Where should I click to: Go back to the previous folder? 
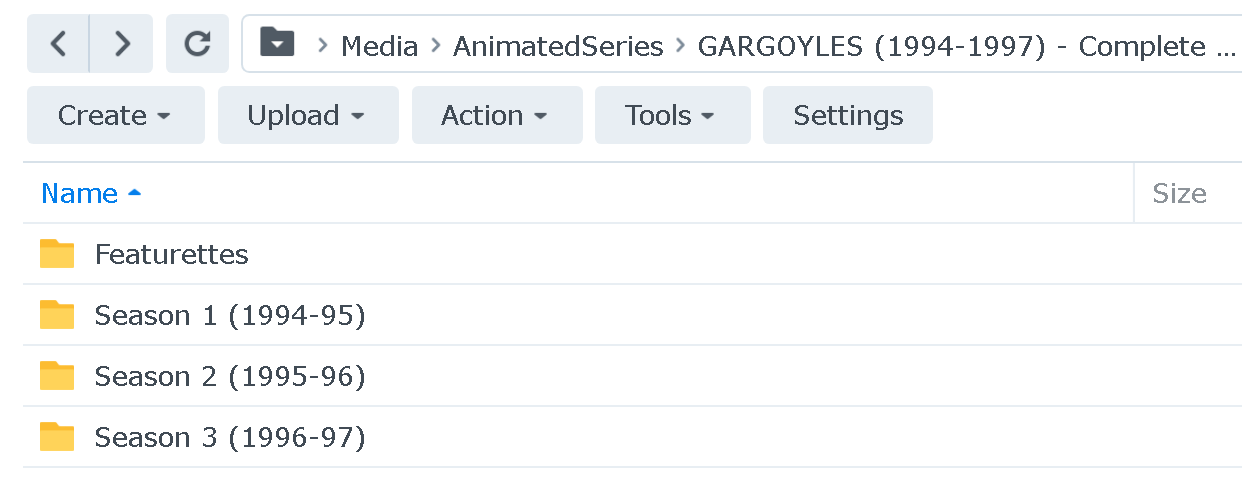point(59,44)
